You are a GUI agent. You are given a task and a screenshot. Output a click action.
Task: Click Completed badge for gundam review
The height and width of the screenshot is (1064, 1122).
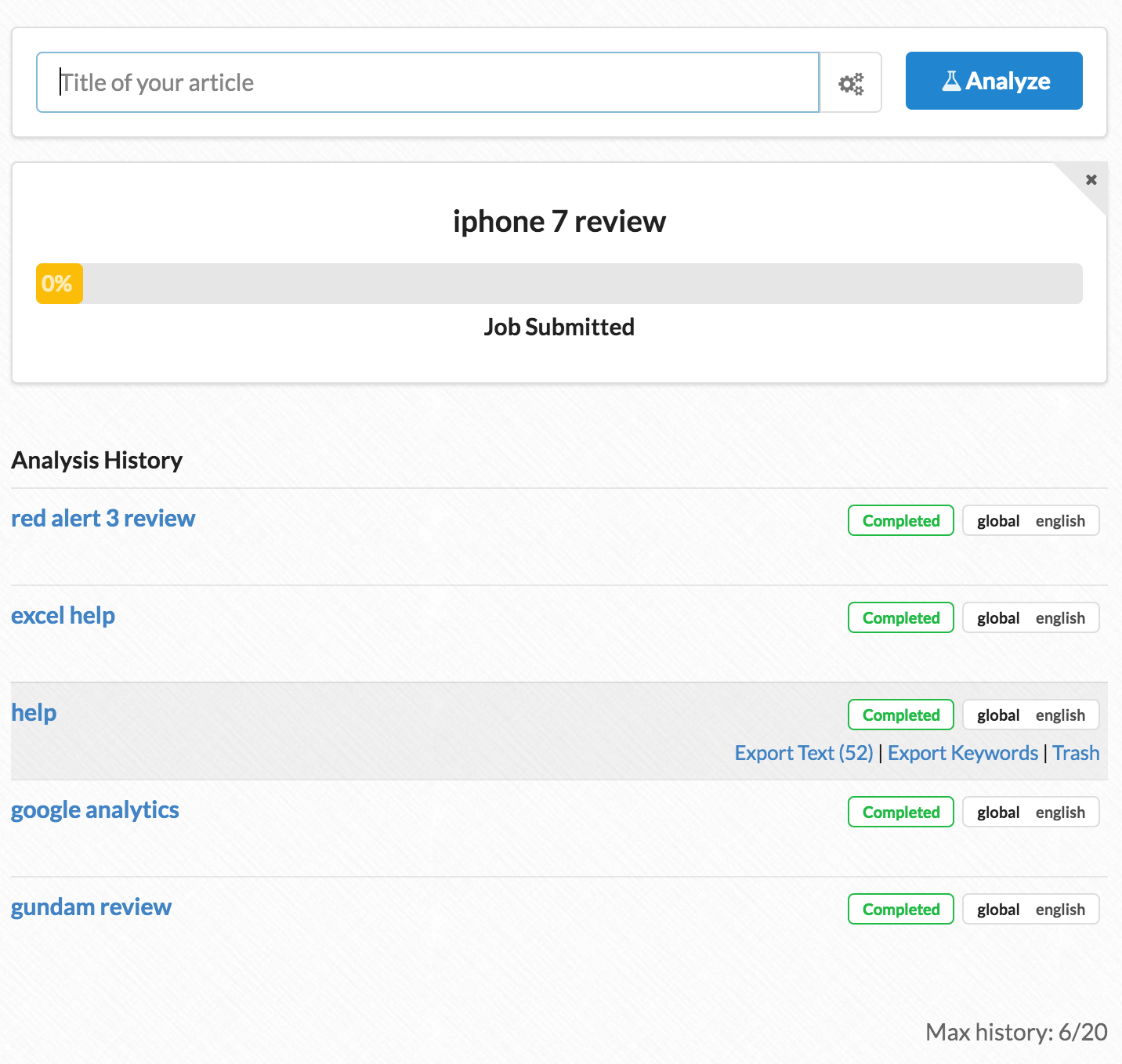[x=901, y=909]
